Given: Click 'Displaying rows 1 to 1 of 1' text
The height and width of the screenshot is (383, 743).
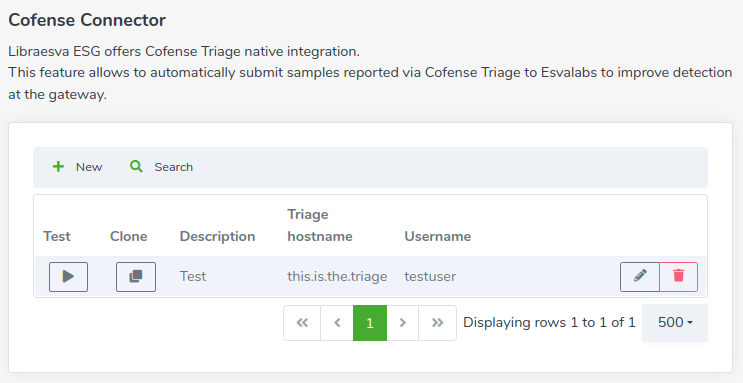Looking at the screenshot, I should tap(549, 322).
